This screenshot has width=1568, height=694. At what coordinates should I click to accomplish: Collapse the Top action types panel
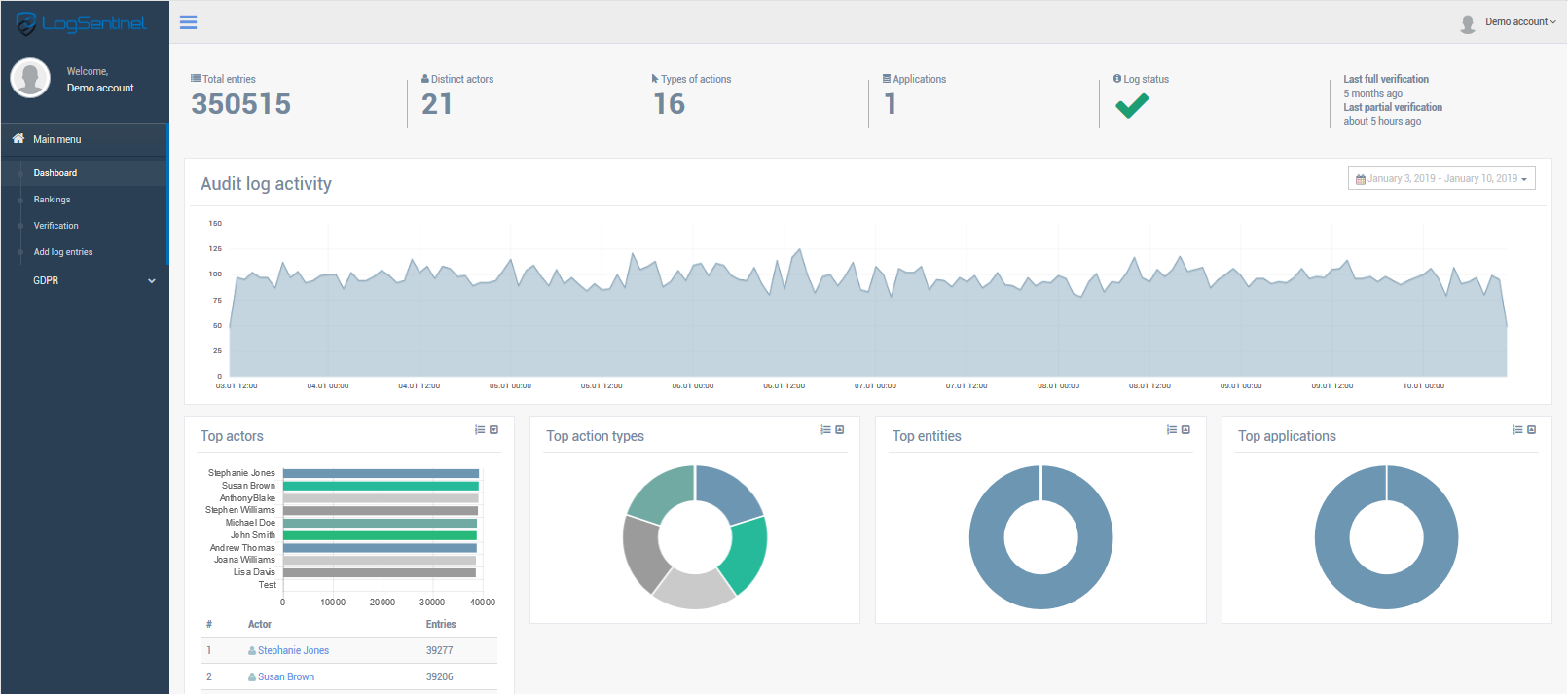[x=840, y=429]
